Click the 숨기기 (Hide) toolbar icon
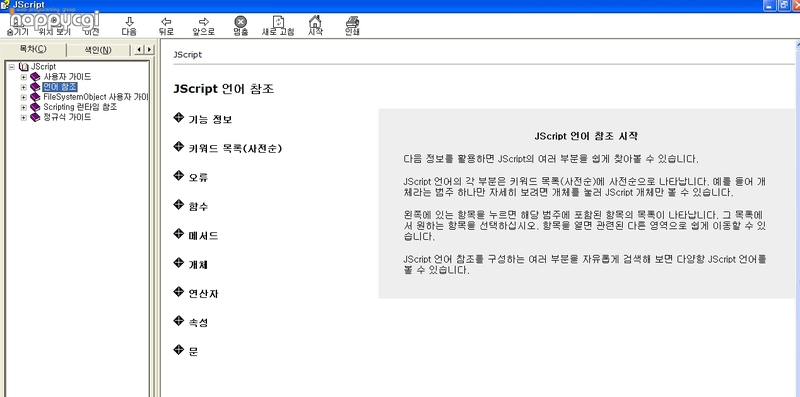Viewport: 800px width, 397px height. (17, 26)
